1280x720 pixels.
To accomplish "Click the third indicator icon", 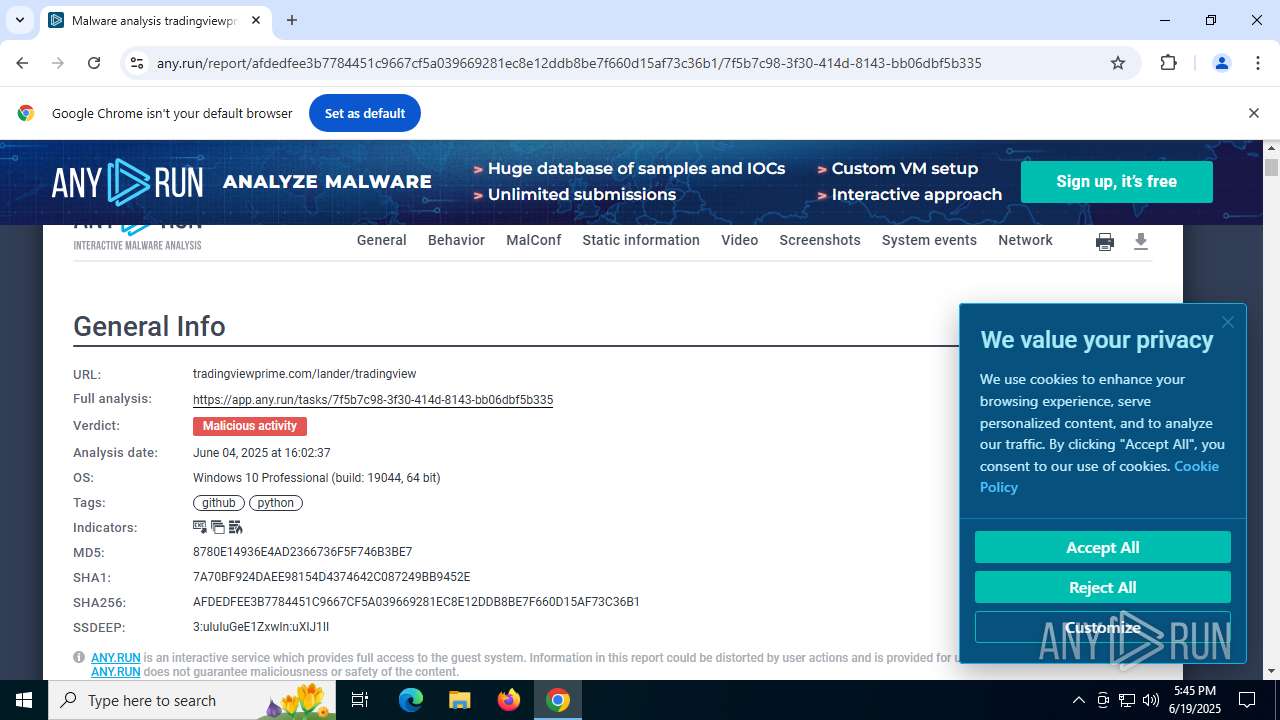I will pyautogui.click(x=236, y=527).
